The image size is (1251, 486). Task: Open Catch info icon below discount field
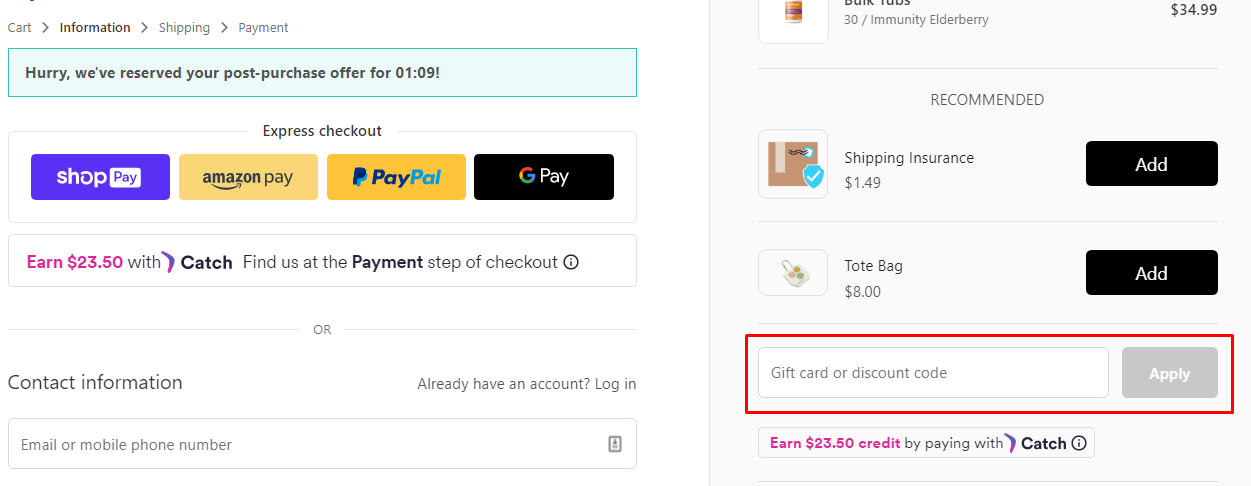tap(1079, 443)
